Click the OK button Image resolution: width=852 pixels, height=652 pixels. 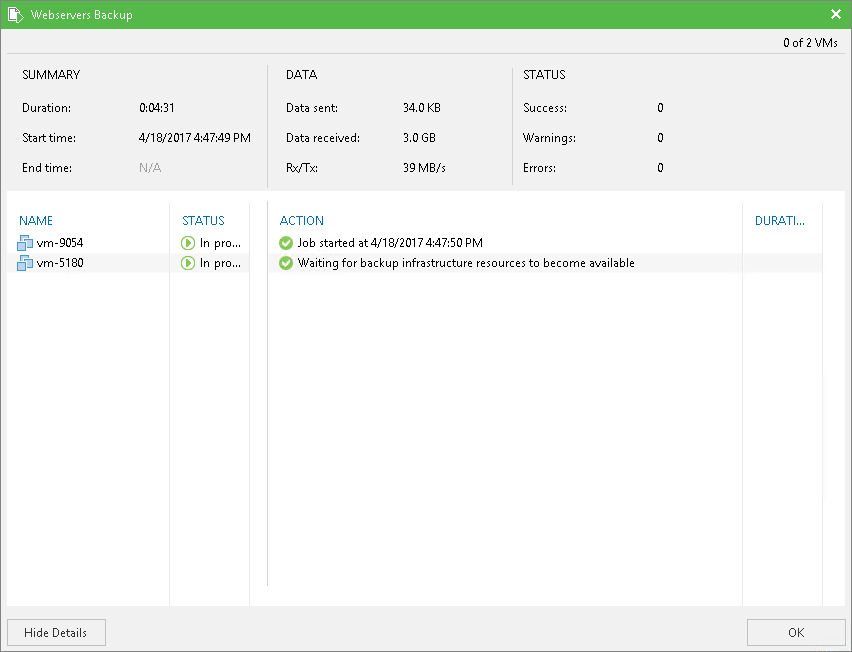coord(796,632)
